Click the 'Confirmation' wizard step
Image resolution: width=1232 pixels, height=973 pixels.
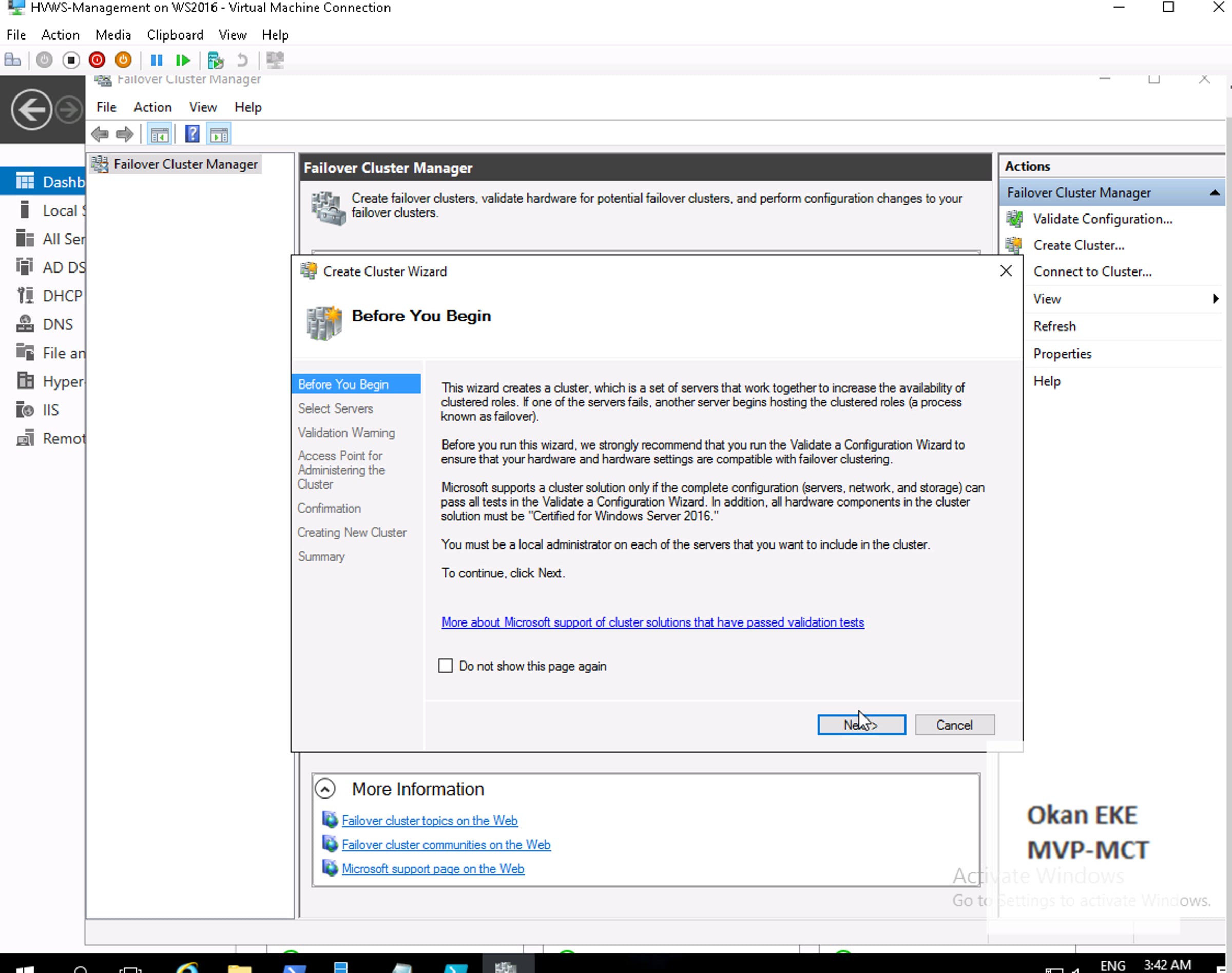click(x=329, y=508)
